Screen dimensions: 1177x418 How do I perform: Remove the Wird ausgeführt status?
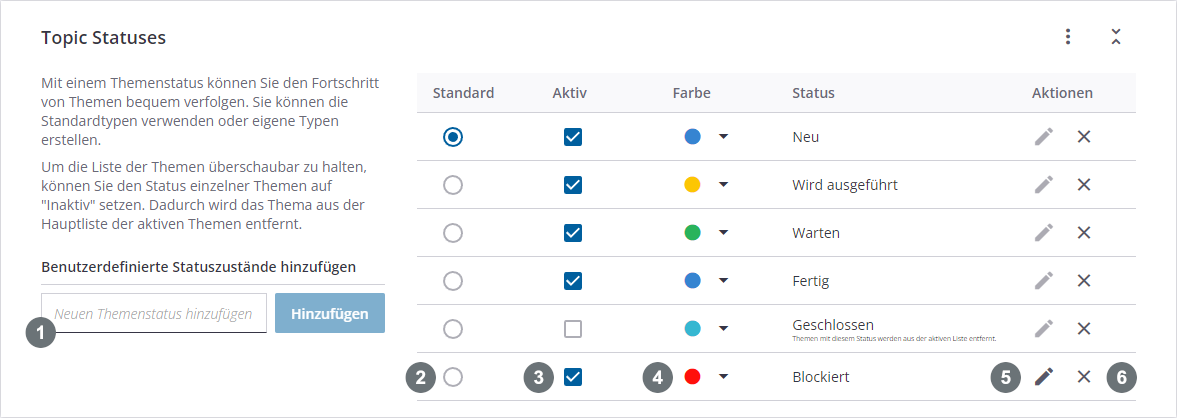(1083, 185)
